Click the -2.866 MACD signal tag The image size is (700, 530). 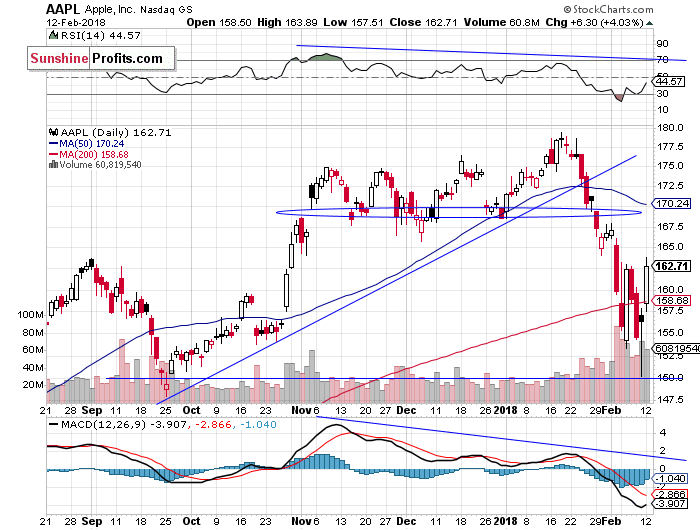pyautogui.click(x=671, y=494)
